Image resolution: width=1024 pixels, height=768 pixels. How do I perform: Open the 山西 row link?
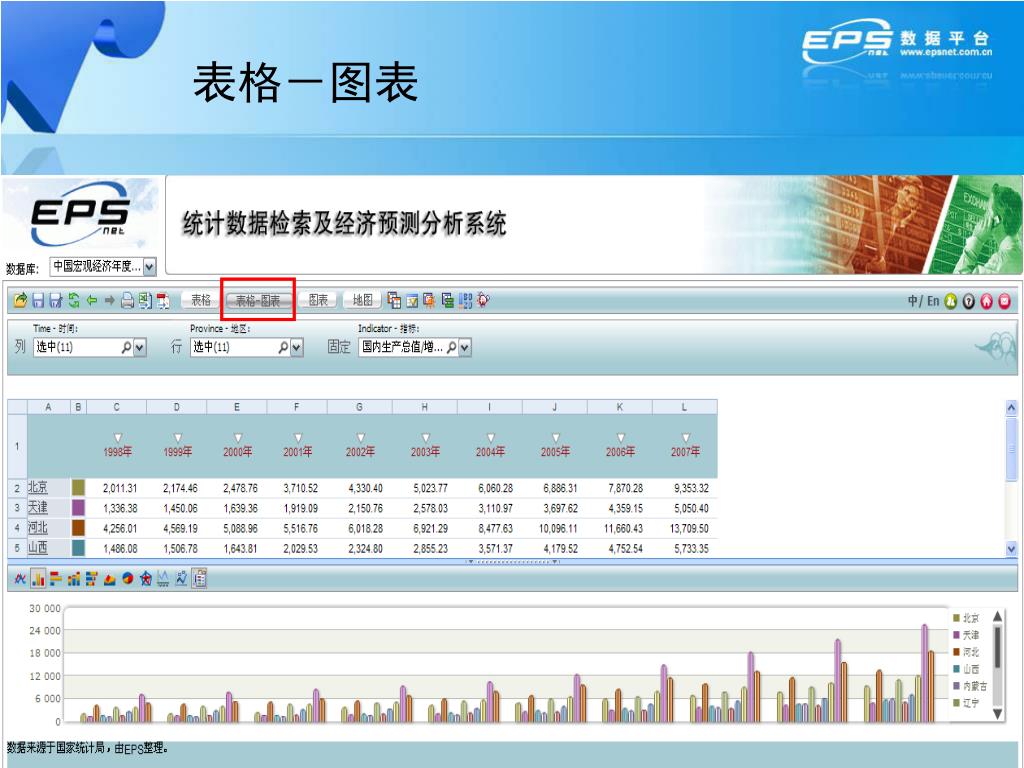(x=38, y=548)
